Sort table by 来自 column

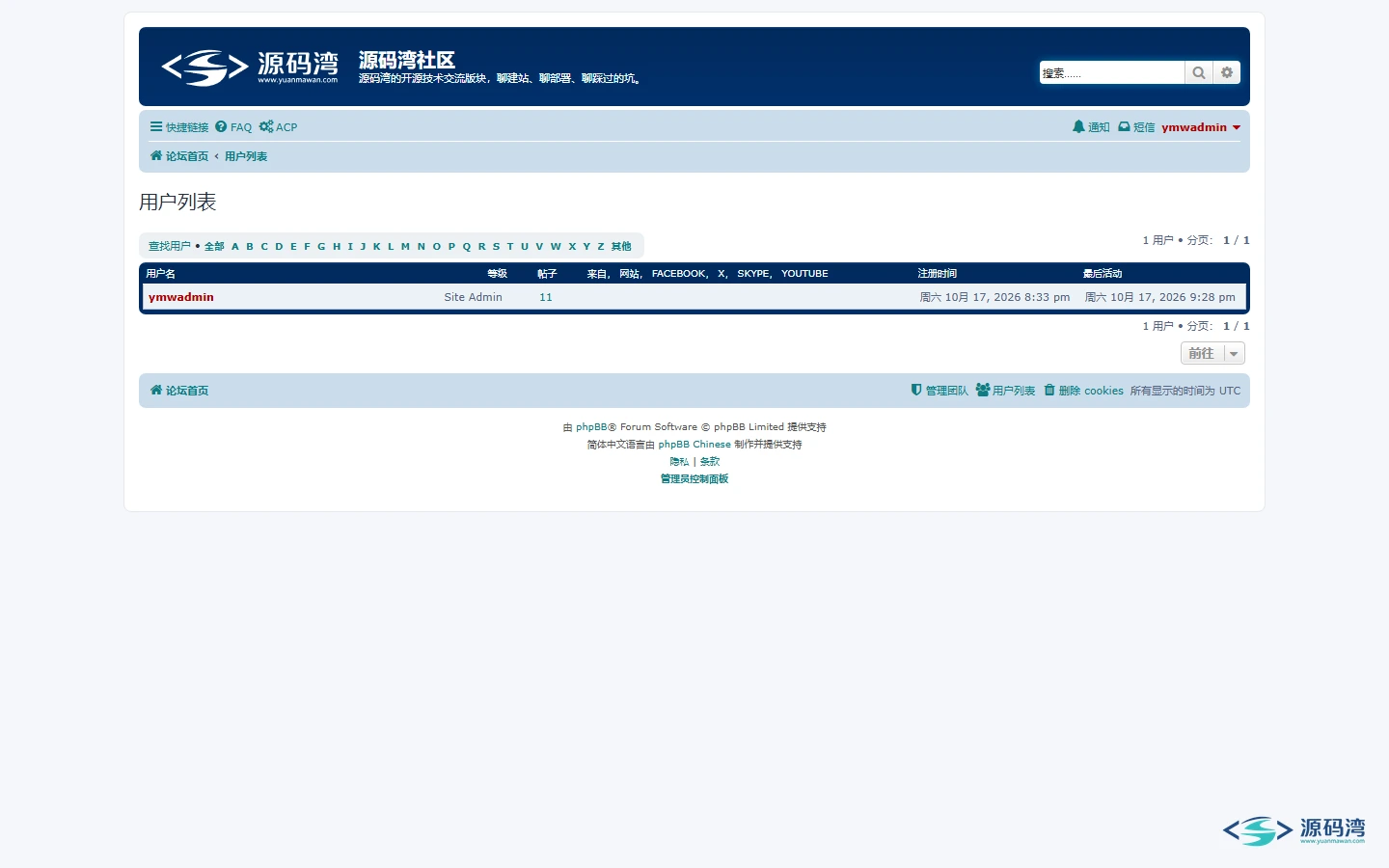(596, 274)
